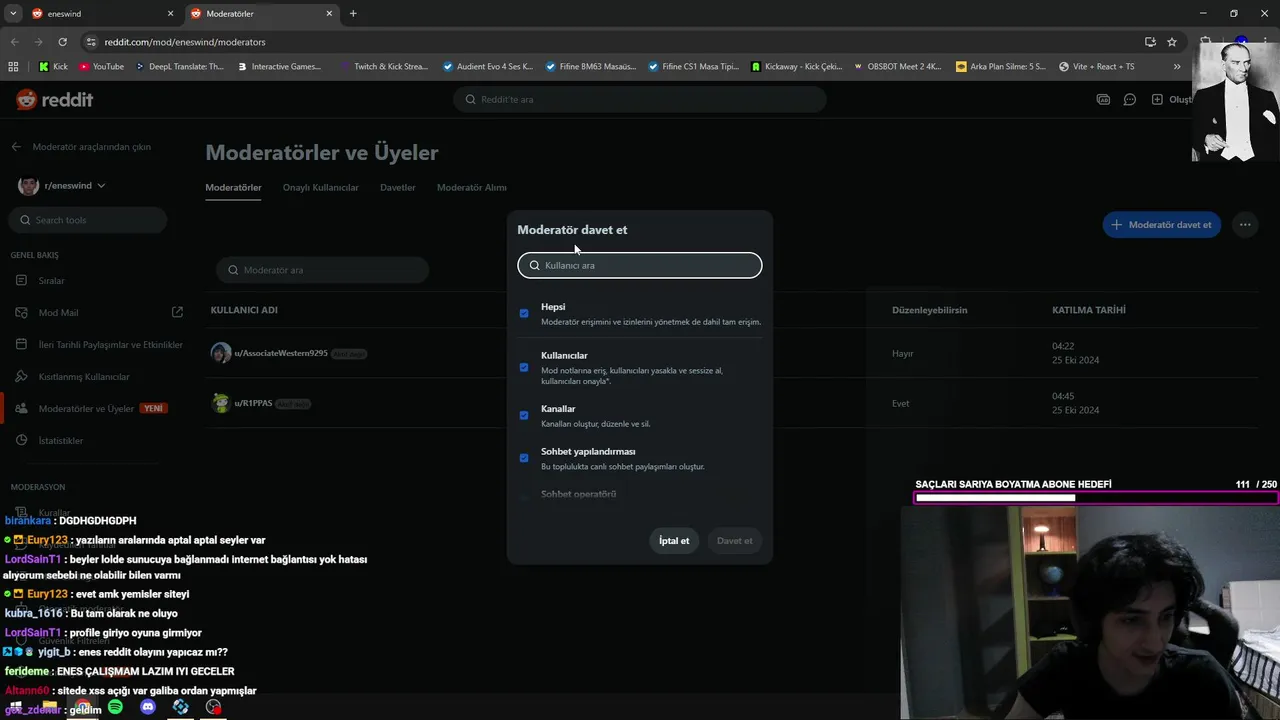Open the OBSBOT Meet 2 4K bookmark
1280x720 pixels.
point(897,66)
